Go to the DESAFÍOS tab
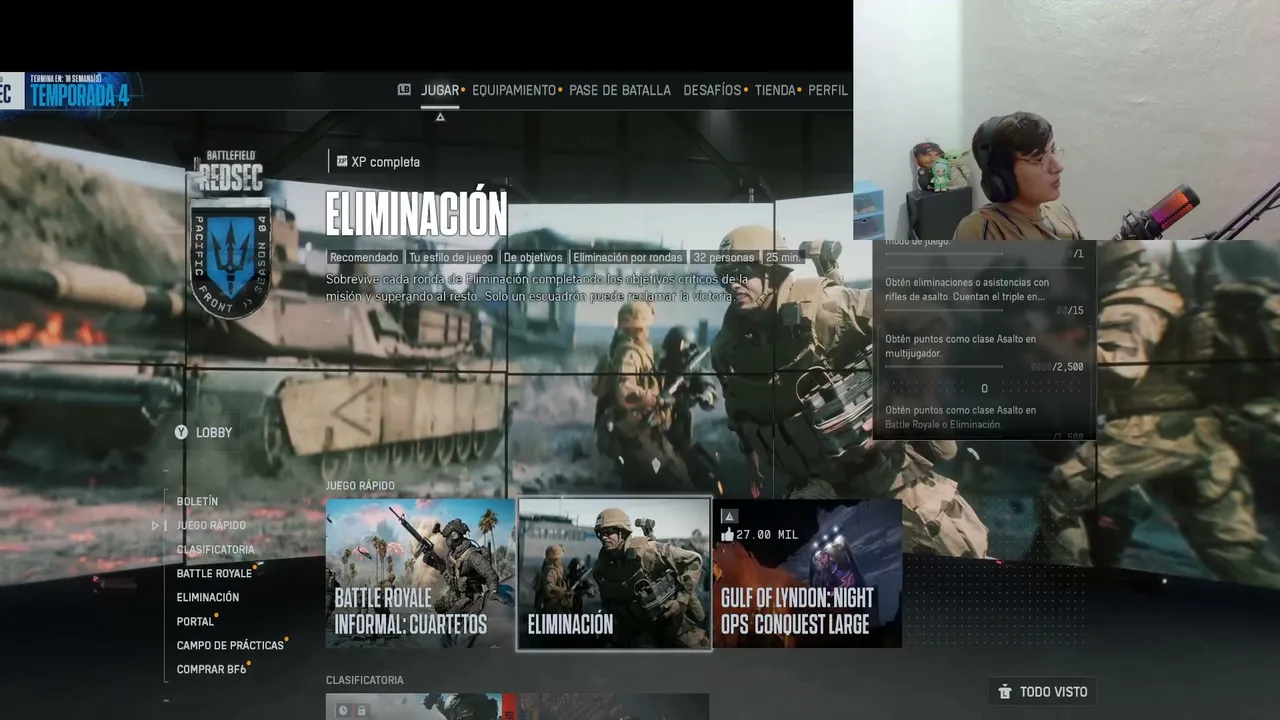 (x=712, y=90)
